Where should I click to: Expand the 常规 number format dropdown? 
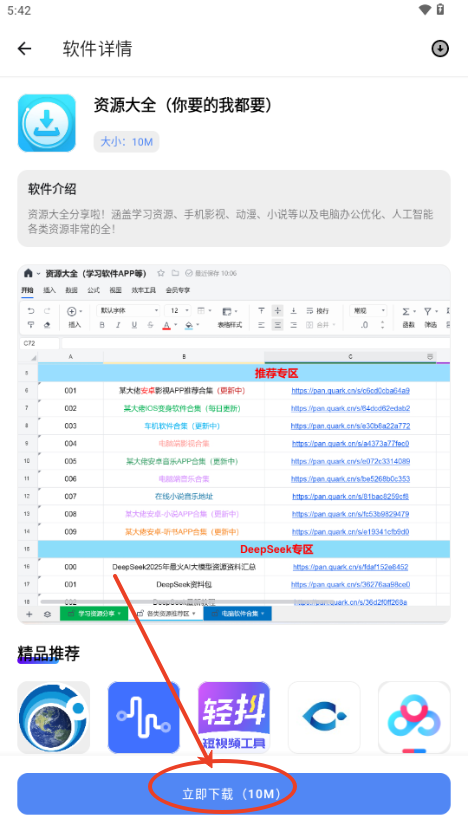pos(368,310)
